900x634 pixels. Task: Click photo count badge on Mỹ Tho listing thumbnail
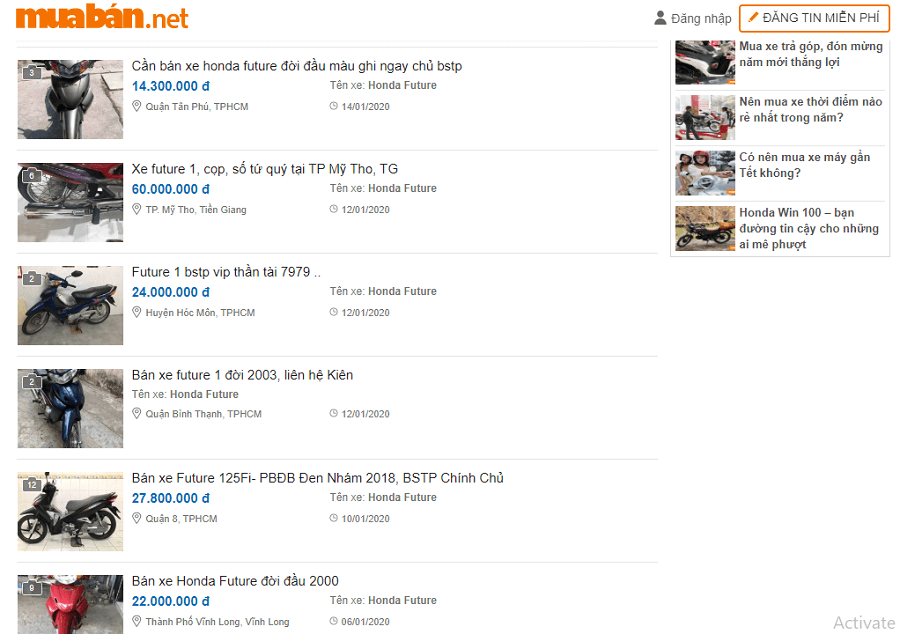click(32, 176)
